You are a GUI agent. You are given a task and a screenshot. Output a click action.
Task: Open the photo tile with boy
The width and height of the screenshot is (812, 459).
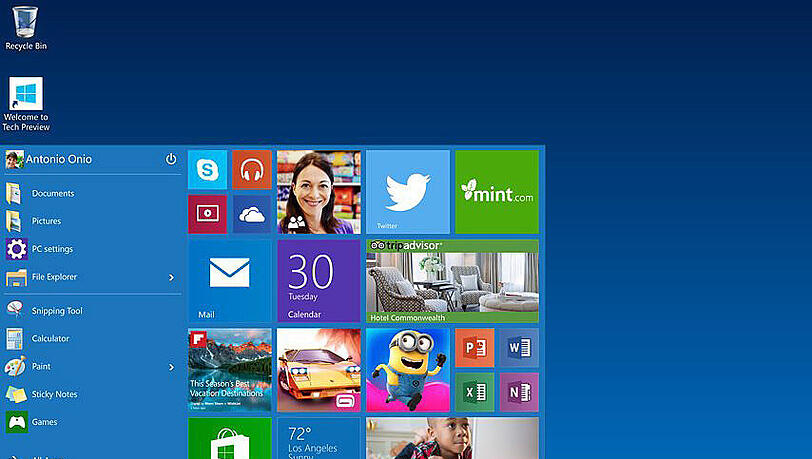tap(453, 438)
